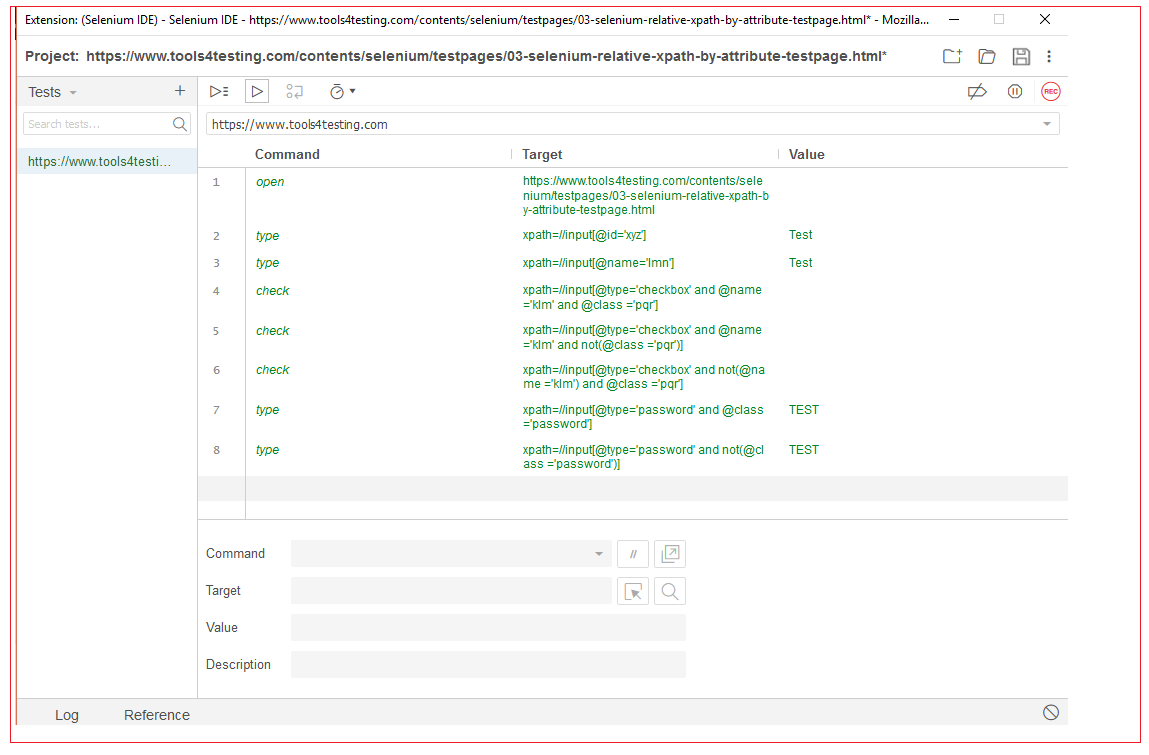This screenshot has height=755, width=1149.
Task: Click the Target column header
Action: 542,154
